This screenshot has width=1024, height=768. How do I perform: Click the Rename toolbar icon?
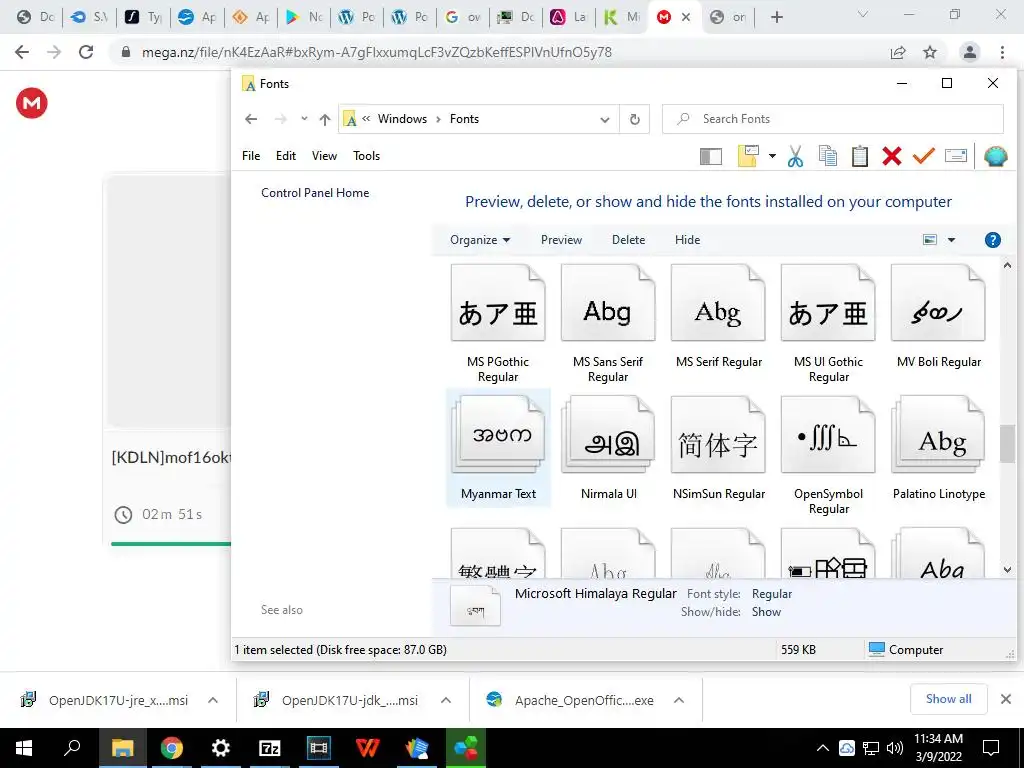[x=955, y=156]
